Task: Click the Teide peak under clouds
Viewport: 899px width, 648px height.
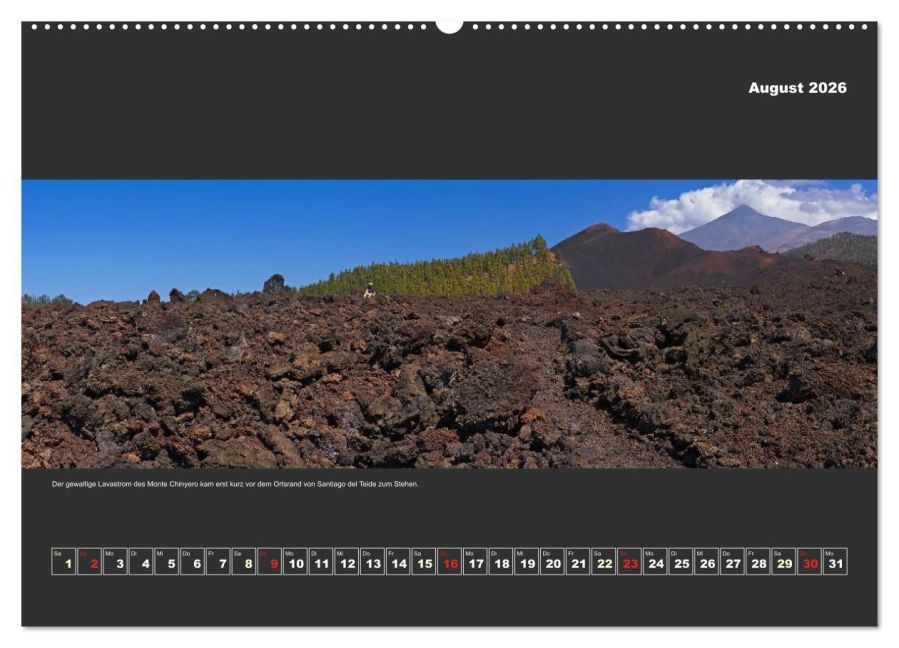Action: pos(744,225)
